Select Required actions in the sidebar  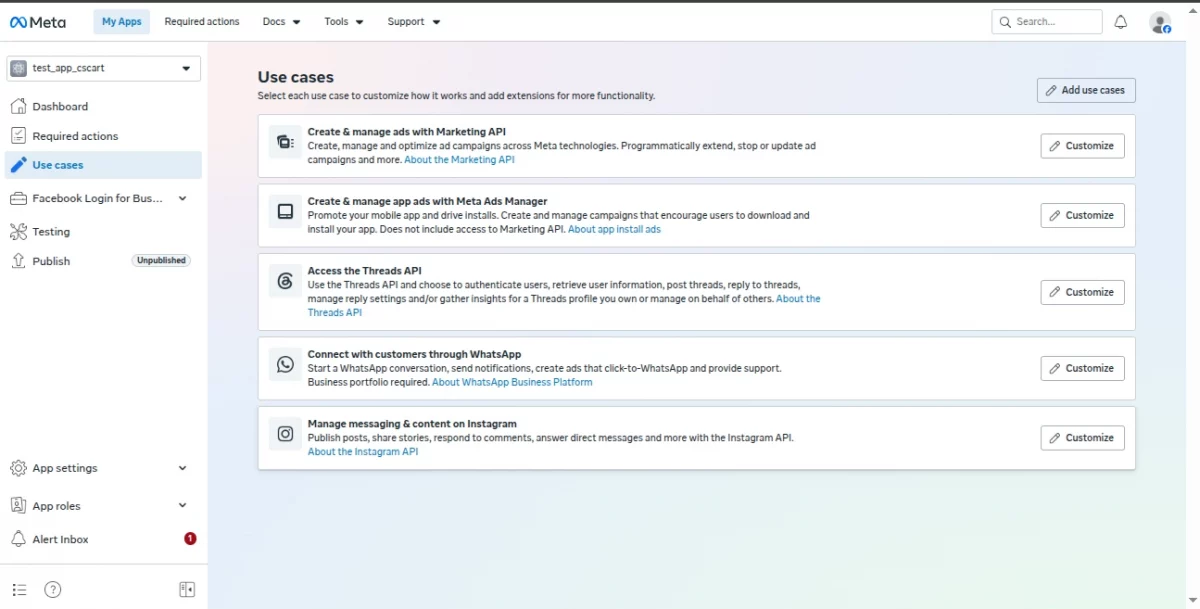75,136
